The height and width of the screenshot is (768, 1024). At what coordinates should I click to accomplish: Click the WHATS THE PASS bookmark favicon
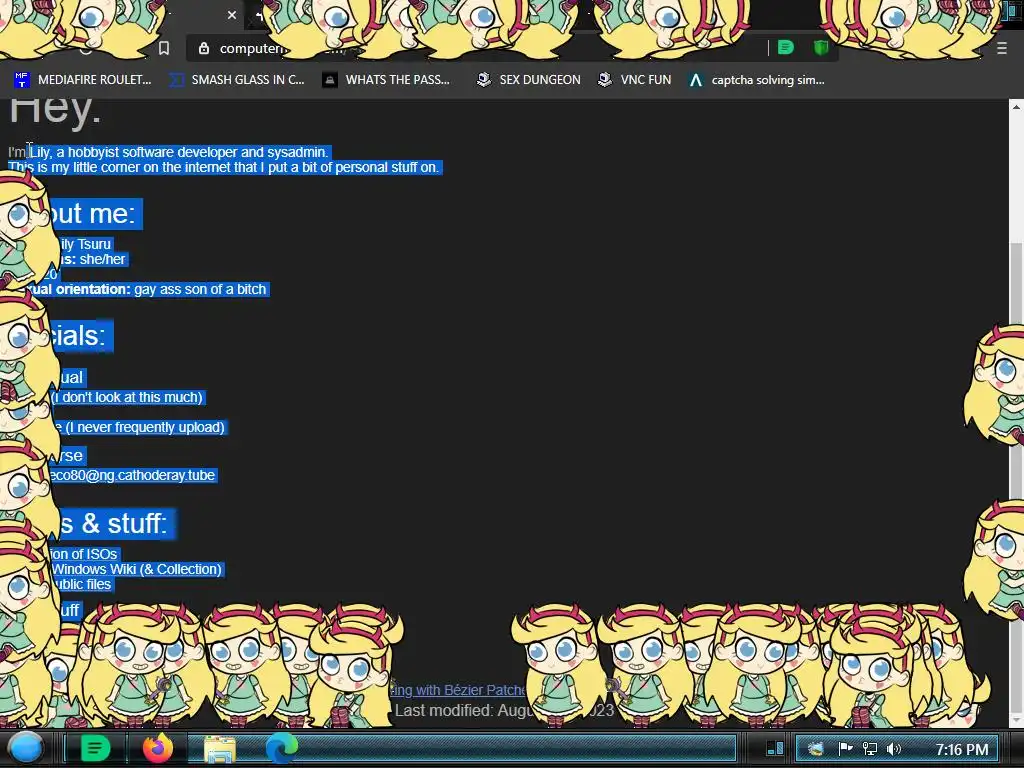[330, 80]
